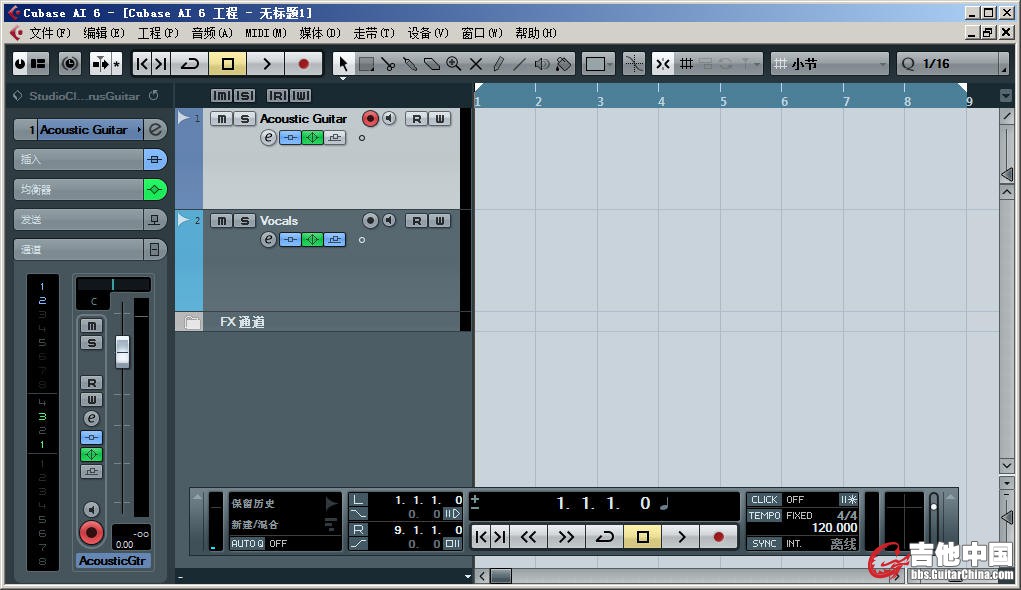
Task: Mute the Acoustic Guitar track
Action: point(221,119)
